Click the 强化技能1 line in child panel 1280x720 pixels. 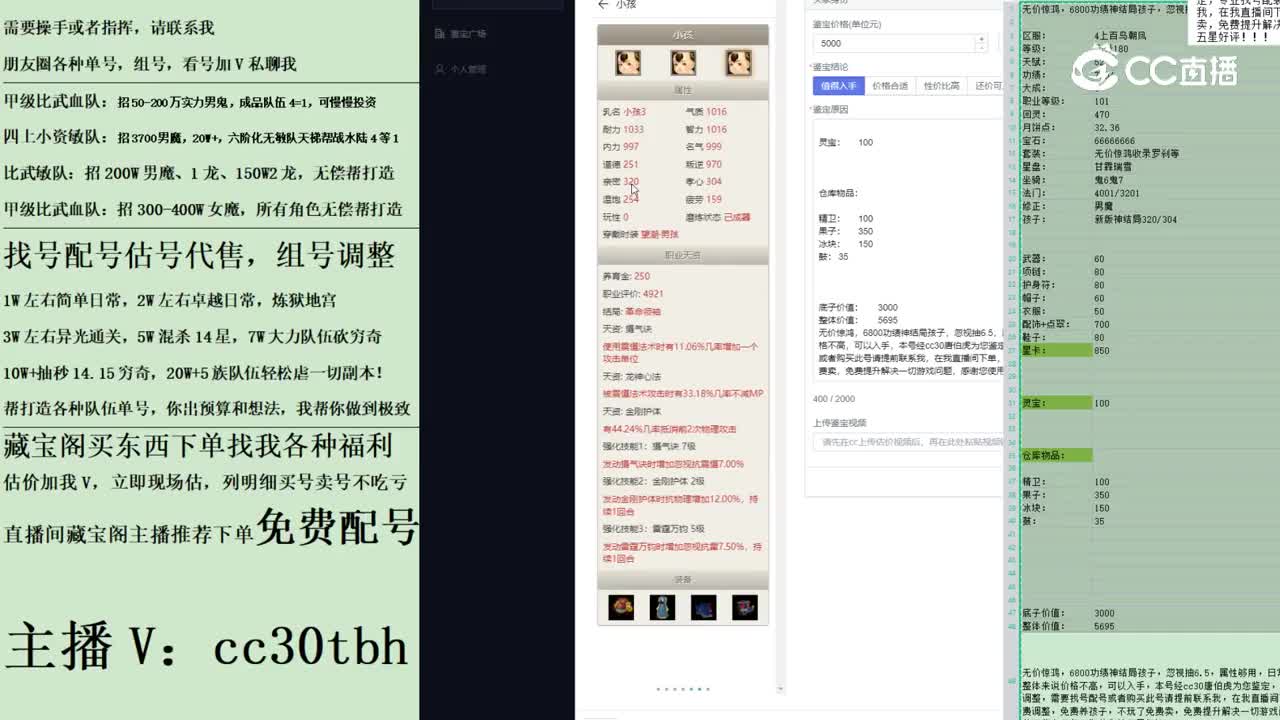coord(648,446)
